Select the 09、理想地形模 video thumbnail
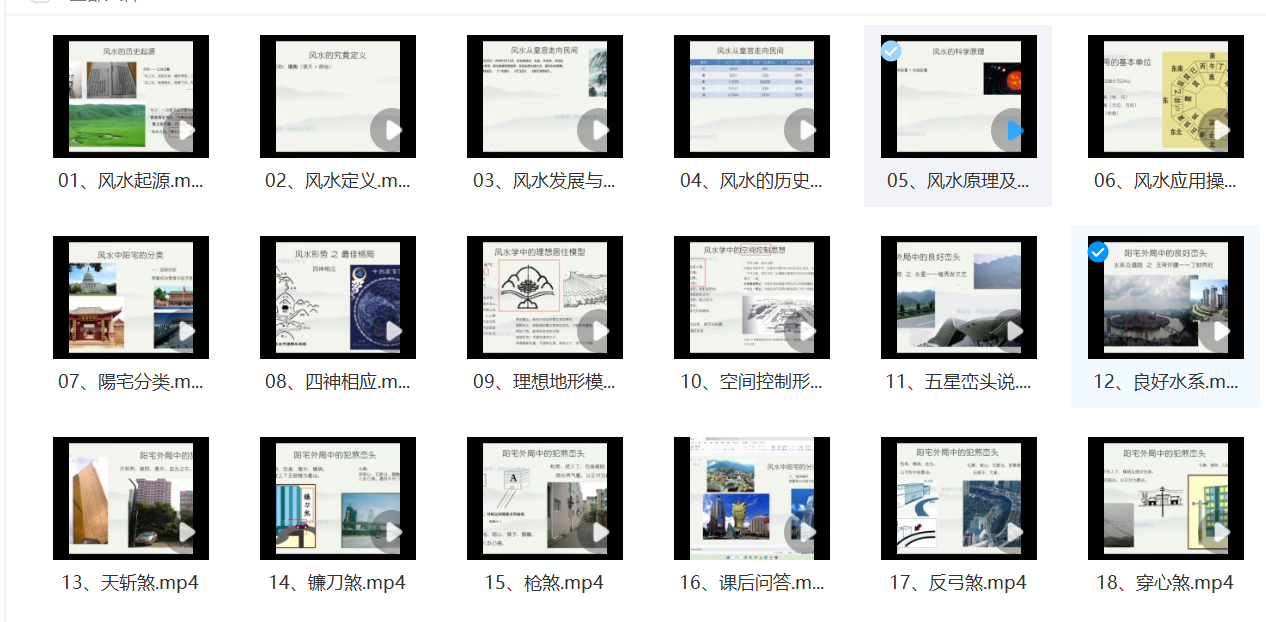Screen dimensions: 1266x622 544,297
